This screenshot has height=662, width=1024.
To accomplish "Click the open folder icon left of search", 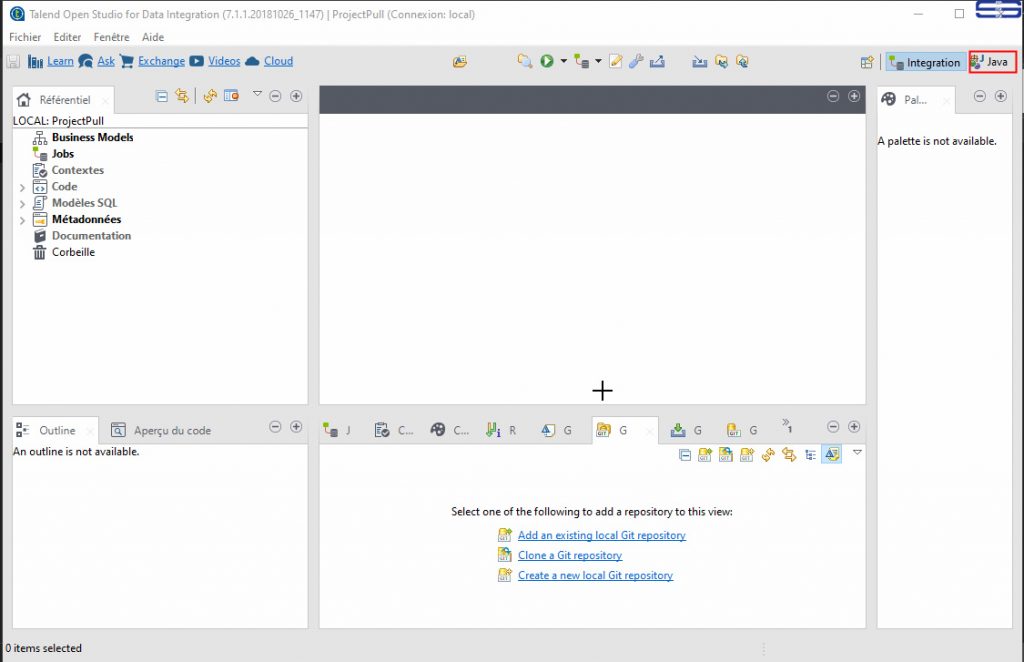I will click(460, 61).
